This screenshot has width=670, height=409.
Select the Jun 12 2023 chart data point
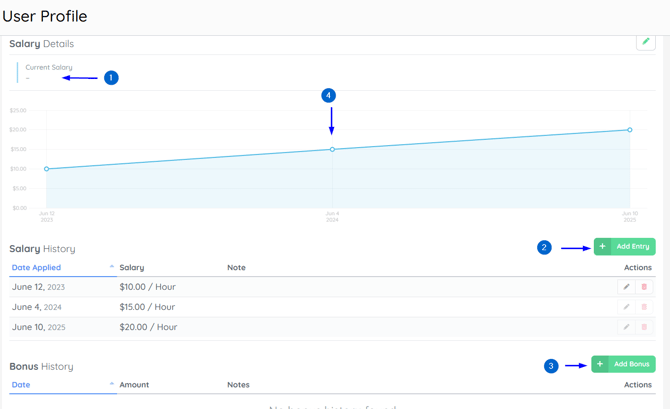(47, 169)
